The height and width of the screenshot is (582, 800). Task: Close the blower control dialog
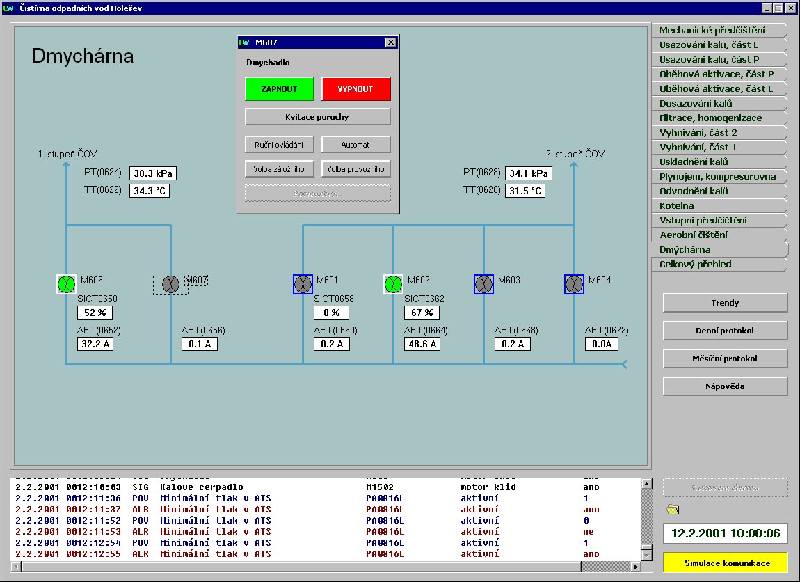point(390,43)
